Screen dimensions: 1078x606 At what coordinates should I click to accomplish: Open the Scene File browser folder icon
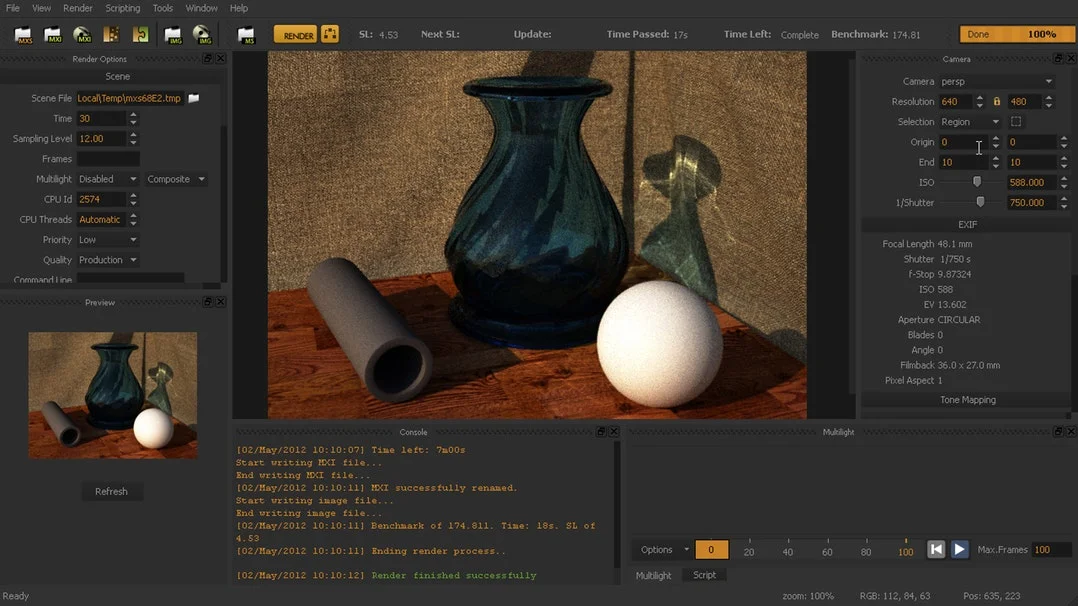(193, 97)
